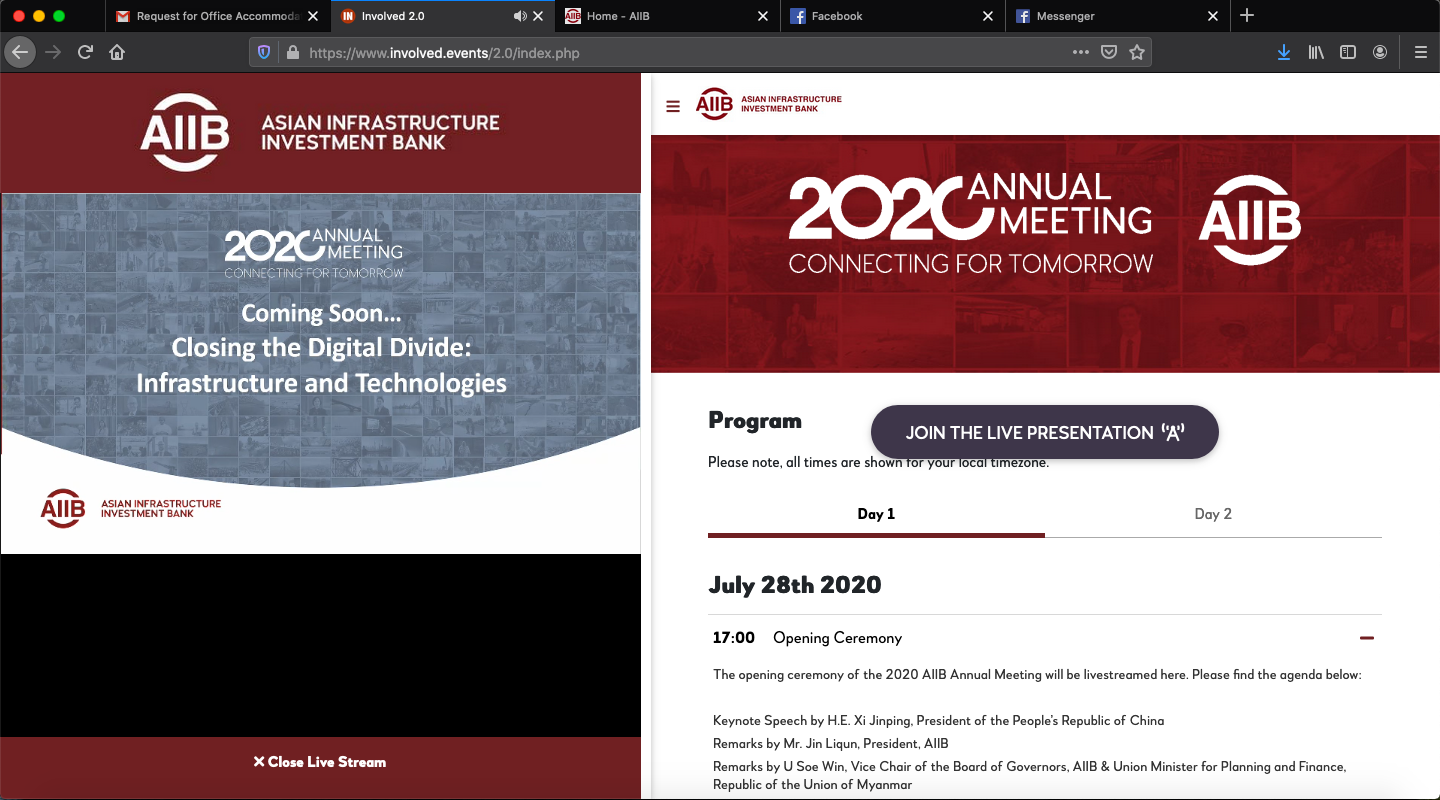This screenshot has height=800, width=1440.
Task: Select the Day 1 program tab
Action: click(x=876, y=514)
